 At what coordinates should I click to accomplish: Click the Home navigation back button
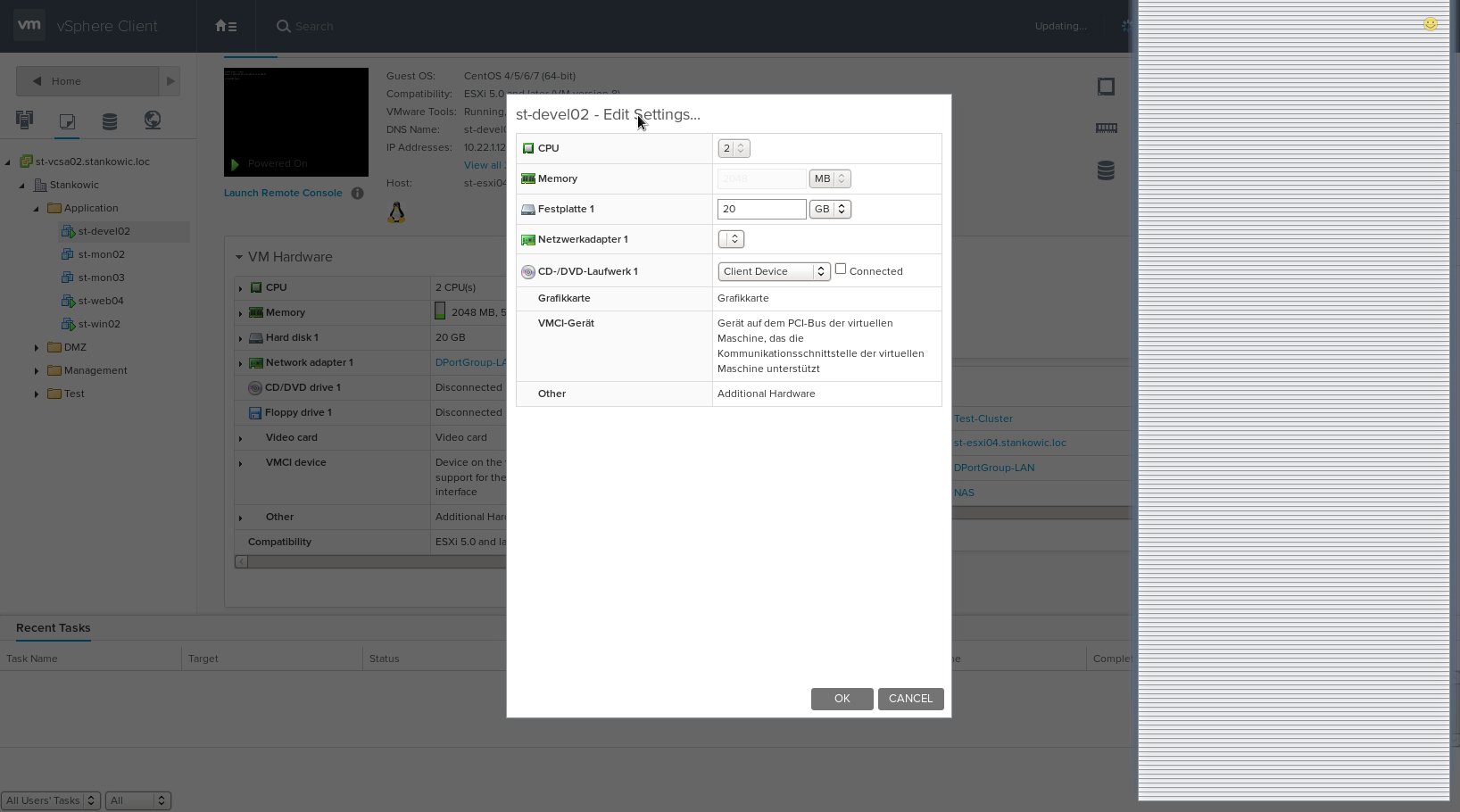87,81
